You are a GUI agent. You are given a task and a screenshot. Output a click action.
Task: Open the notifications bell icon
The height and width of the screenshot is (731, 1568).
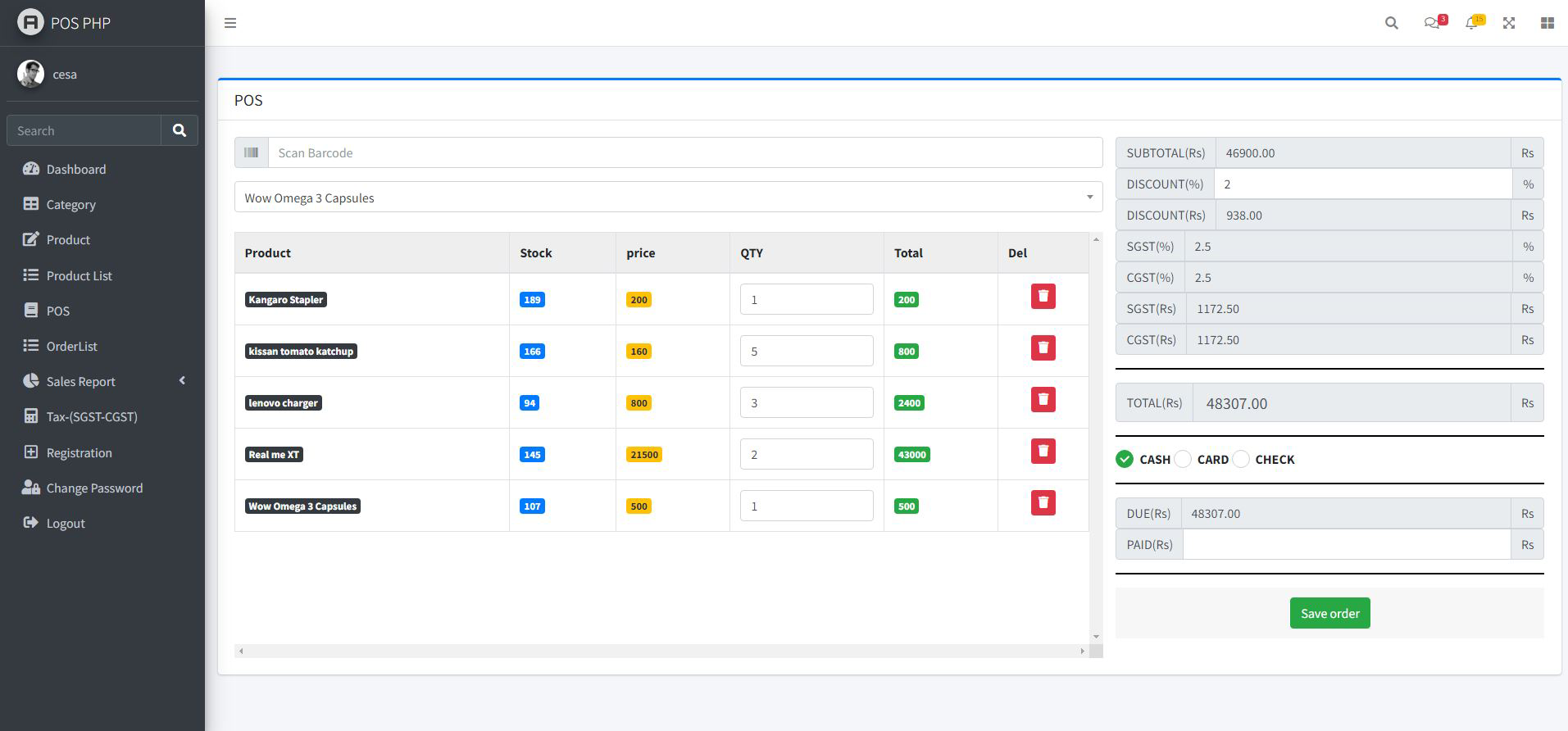click(1472, 23)
